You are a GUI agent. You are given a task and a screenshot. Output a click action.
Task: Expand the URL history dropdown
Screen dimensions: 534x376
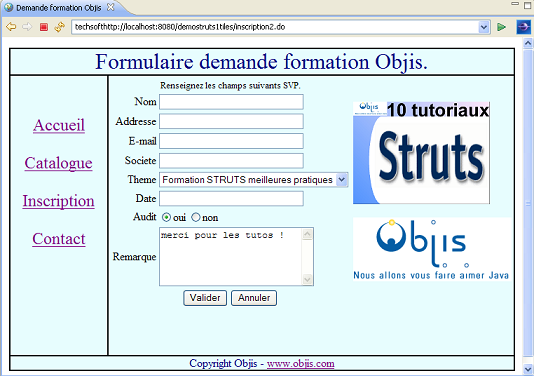tap(484, 27)
